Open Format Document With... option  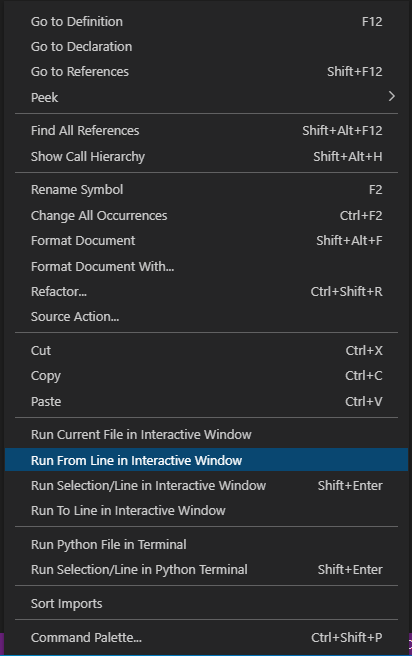tap(206, 266)
